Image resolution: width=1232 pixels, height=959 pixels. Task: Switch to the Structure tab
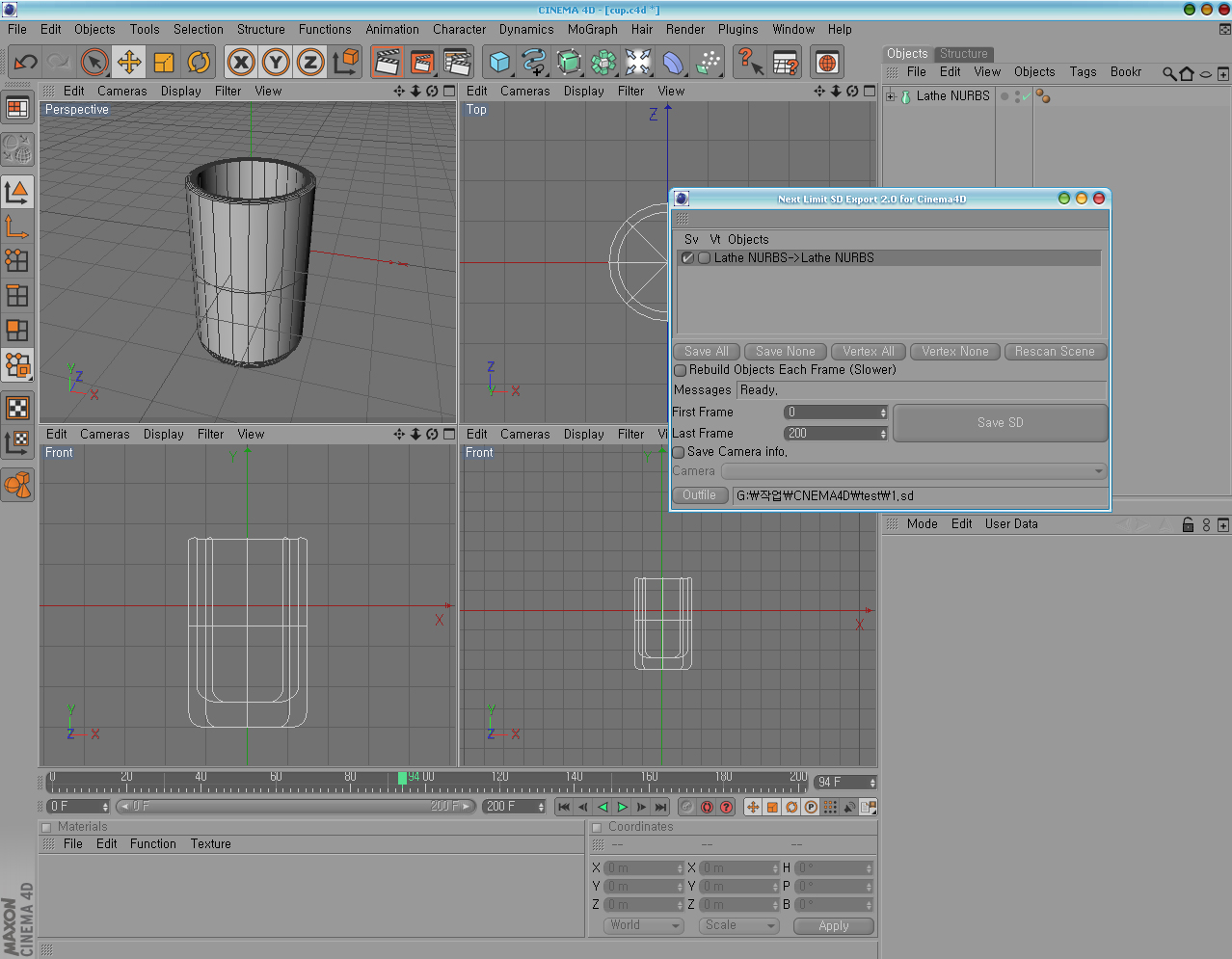click(x=964, y=54)
